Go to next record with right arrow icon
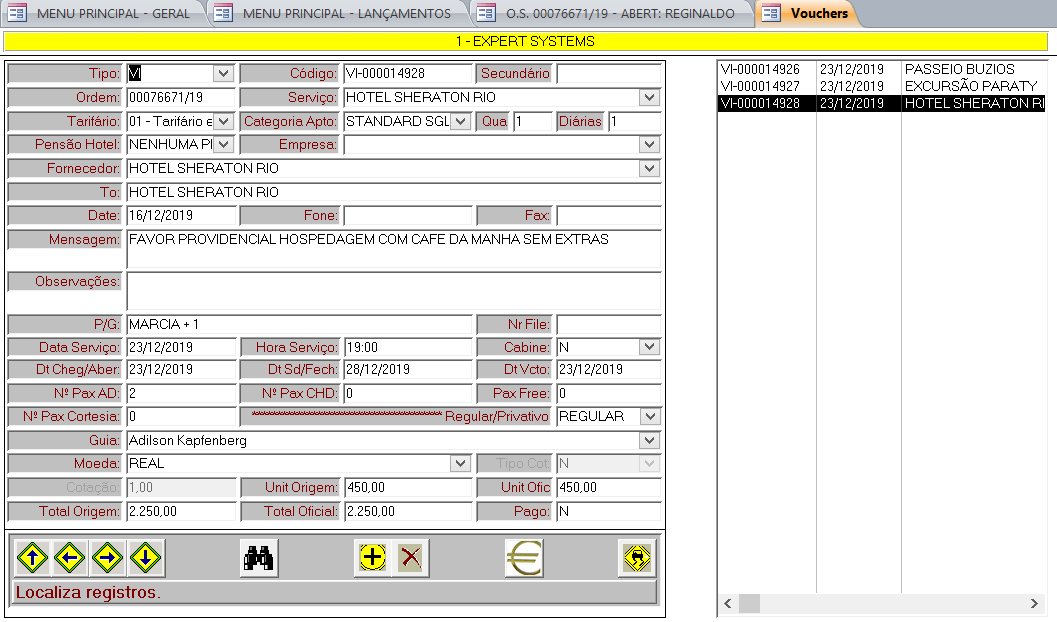The height and width of the screenshot is (622, 1057). 108,558
